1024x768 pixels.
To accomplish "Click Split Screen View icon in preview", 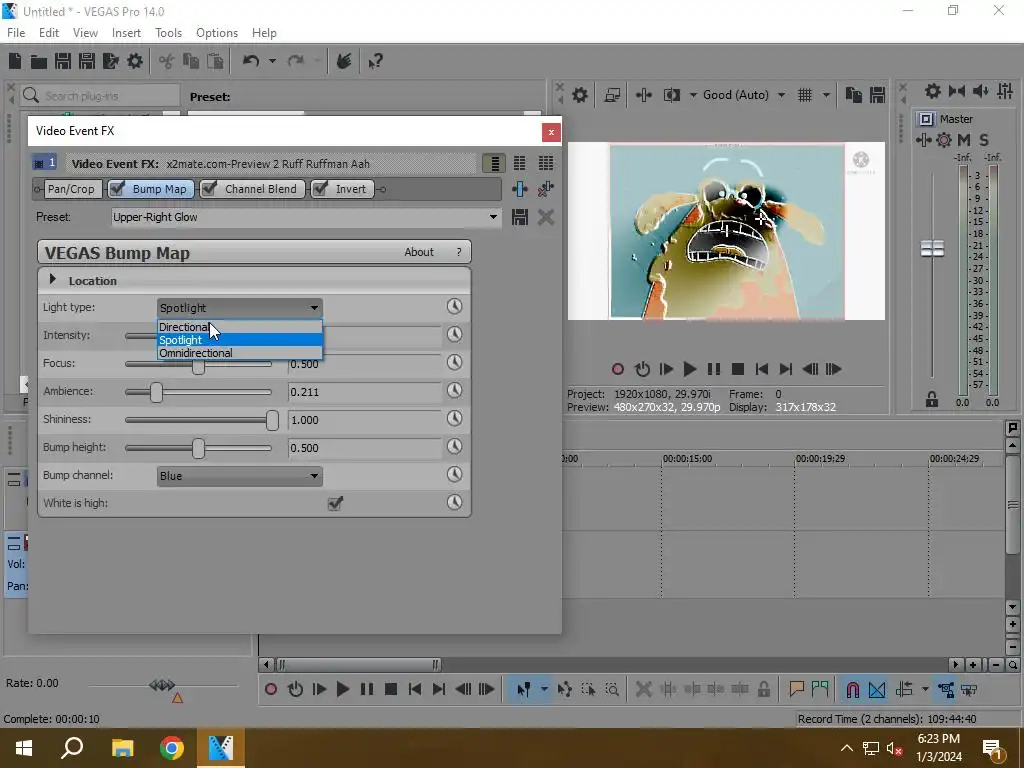I will point(671,95).
